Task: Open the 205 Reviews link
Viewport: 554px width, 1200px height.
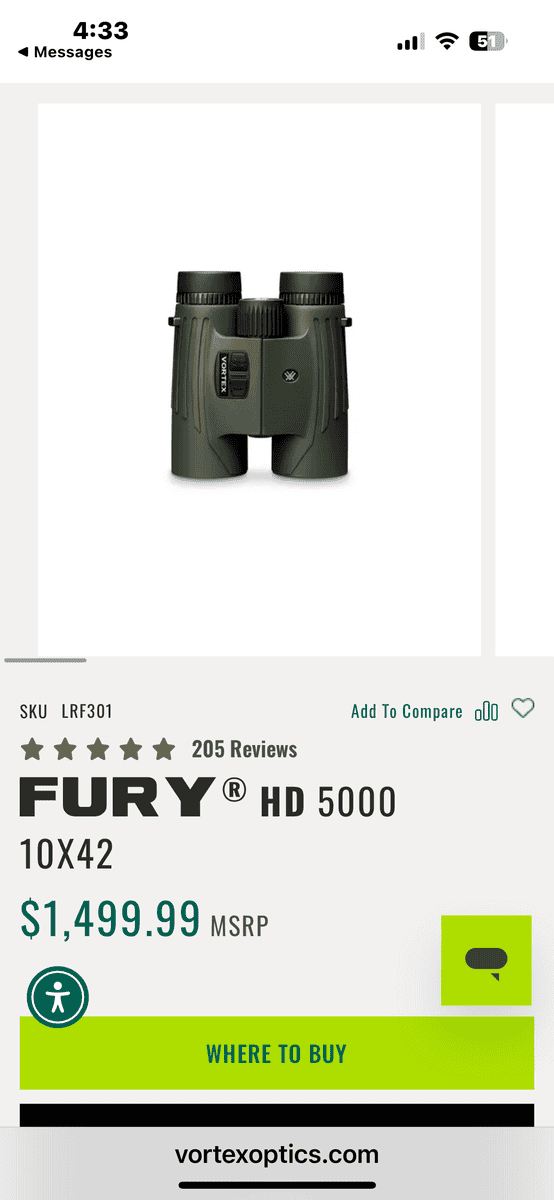Action: (x=244, y=749)
